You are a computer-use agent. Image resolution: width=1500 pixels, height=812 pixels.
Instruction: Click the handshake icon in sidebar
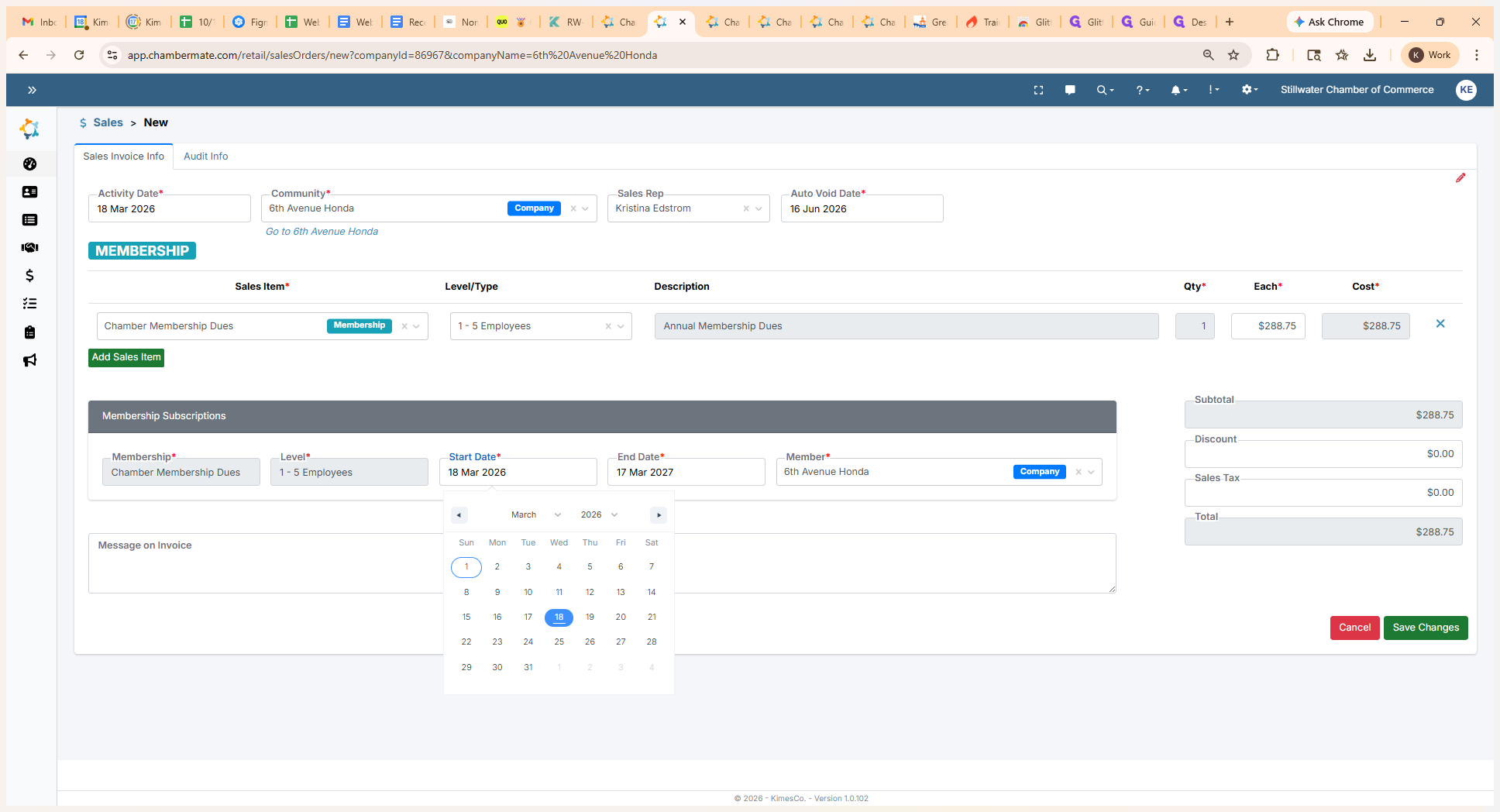29,248
